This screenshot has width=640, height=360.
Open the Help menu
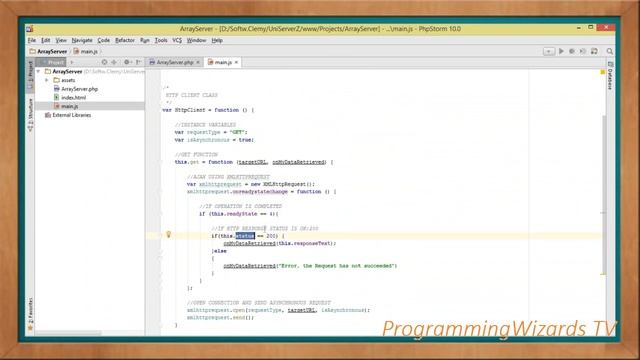(217, 40)
